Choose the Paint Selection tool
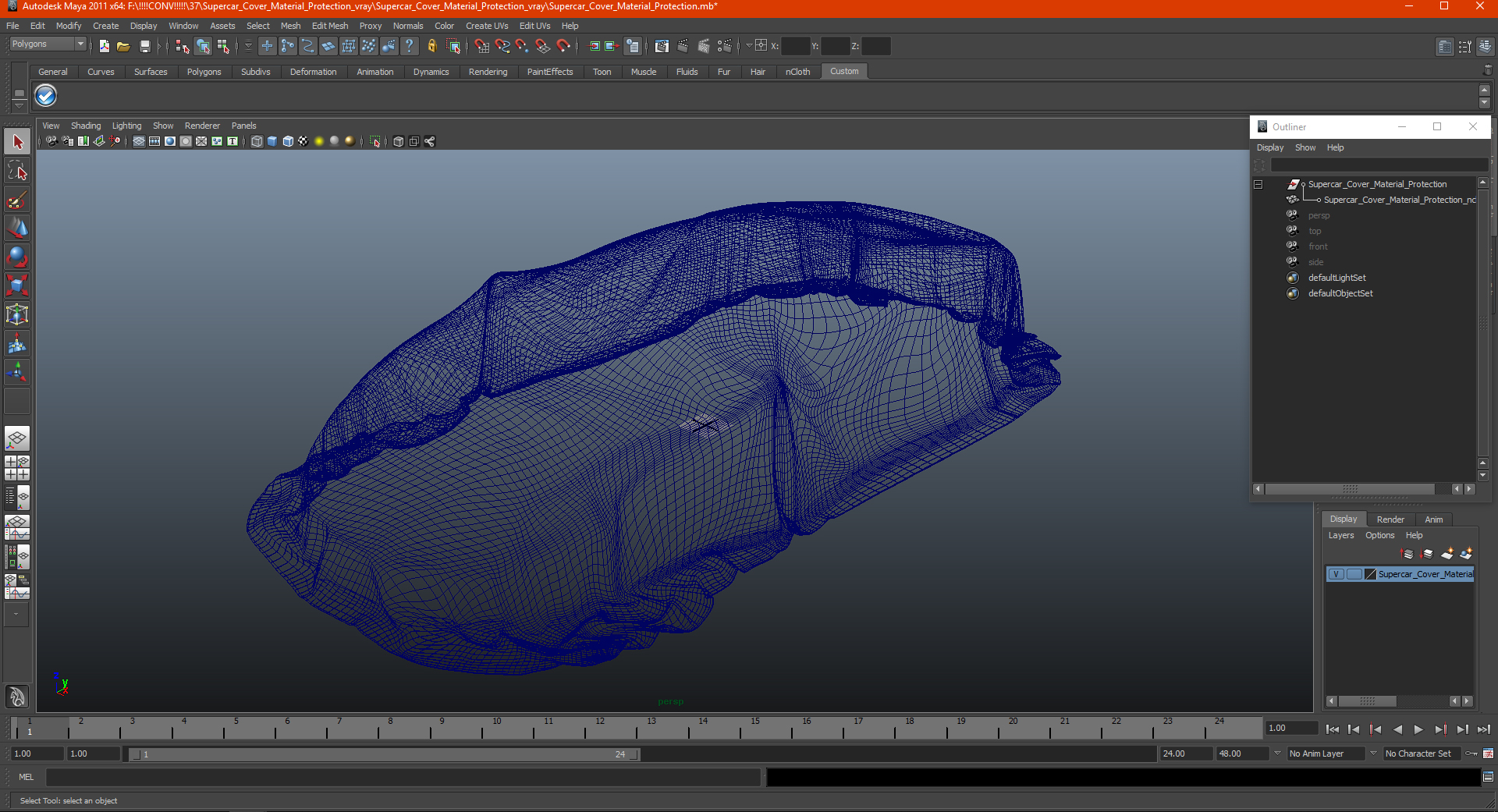 17,200
